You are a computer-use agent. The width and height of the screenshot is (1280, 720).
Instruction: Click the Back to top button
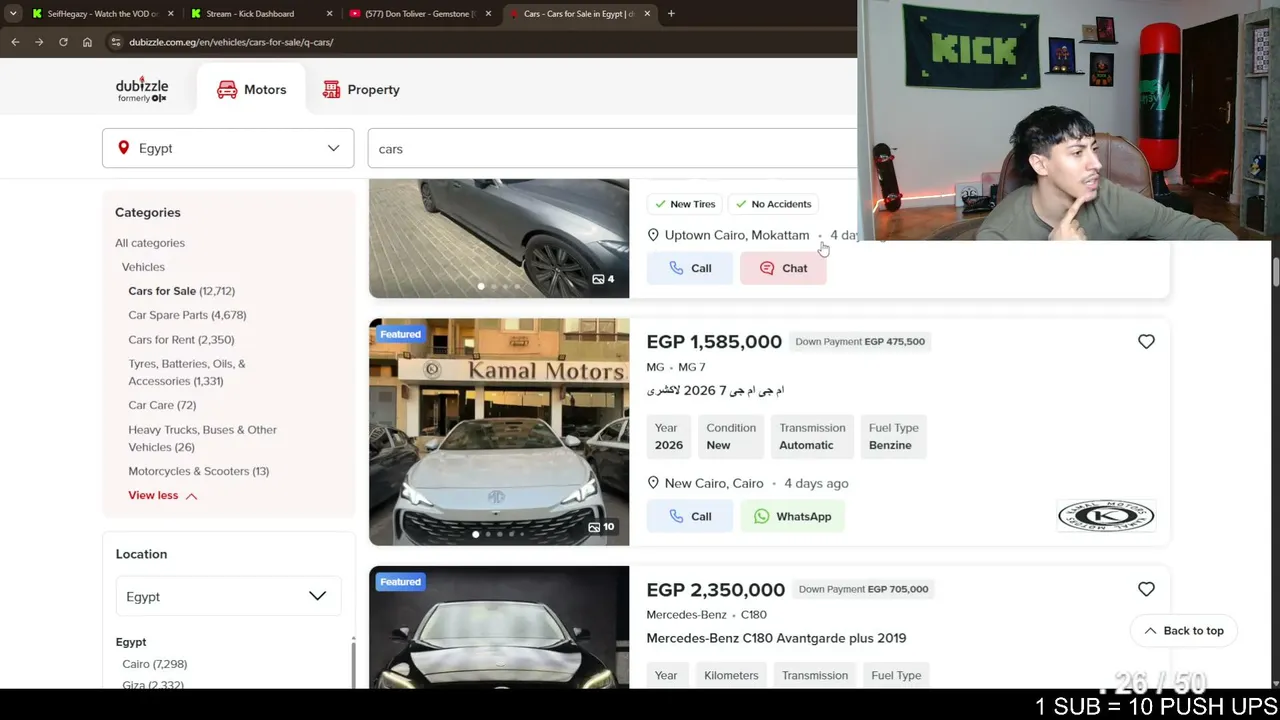coord(1184,631)
